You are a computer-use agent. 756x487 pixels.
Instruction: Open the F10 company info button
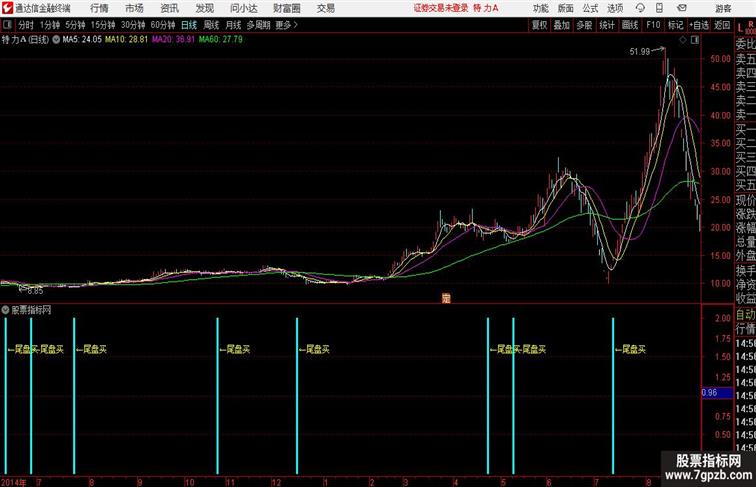click(x=653, y=25)
